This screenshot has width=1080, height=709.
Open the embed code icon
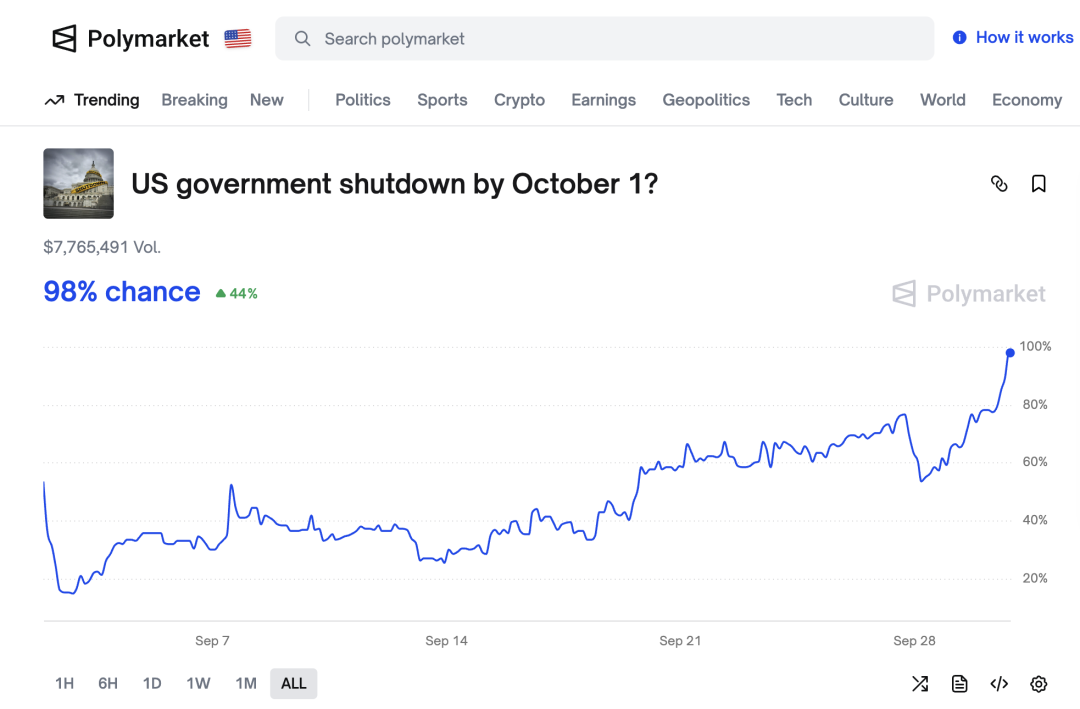[998, 684]
